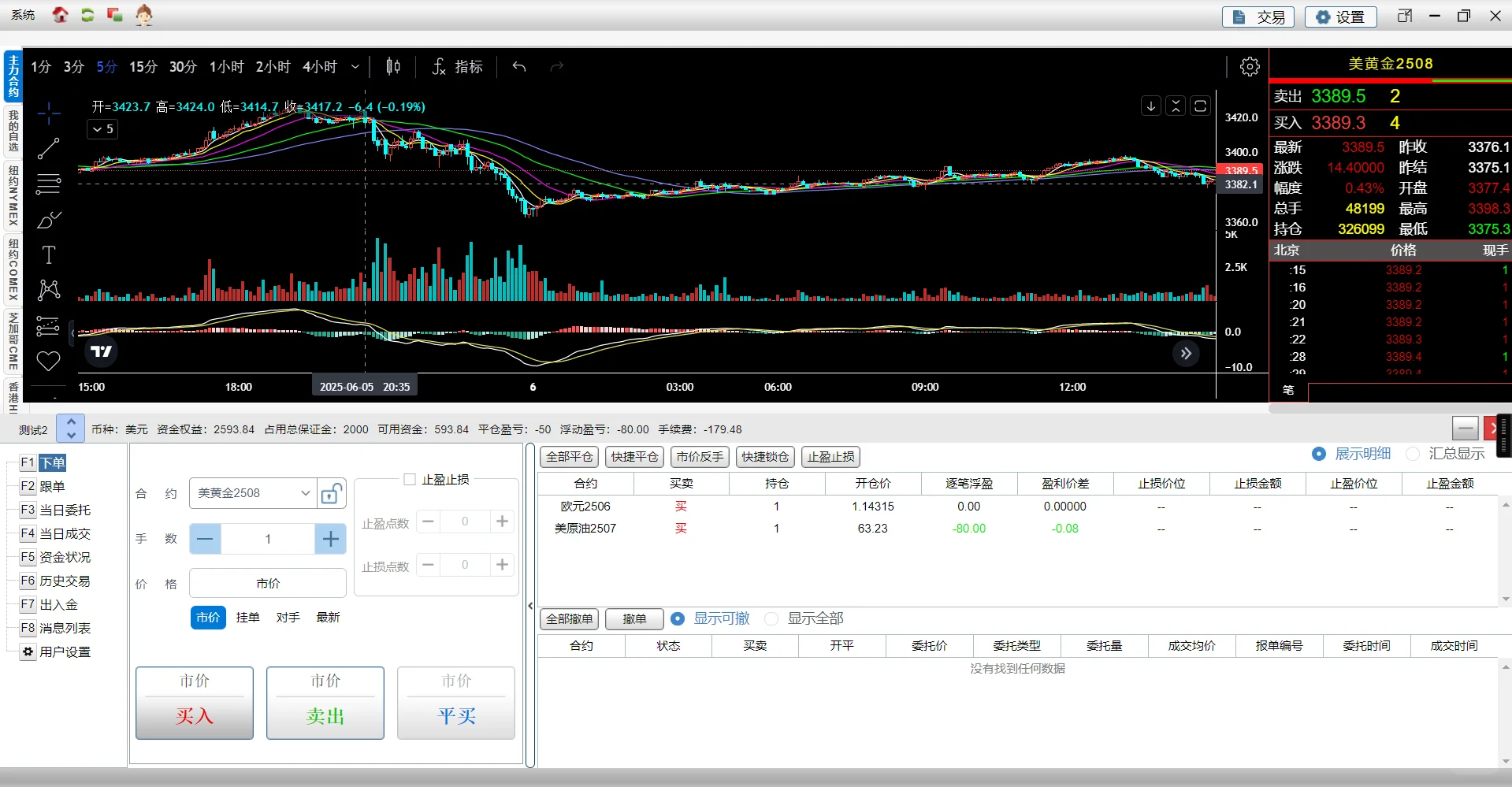The width and height of the screenshot is (1512, 787).
Task: Select the 展示明细 radio button
Action: (1319, 454)
